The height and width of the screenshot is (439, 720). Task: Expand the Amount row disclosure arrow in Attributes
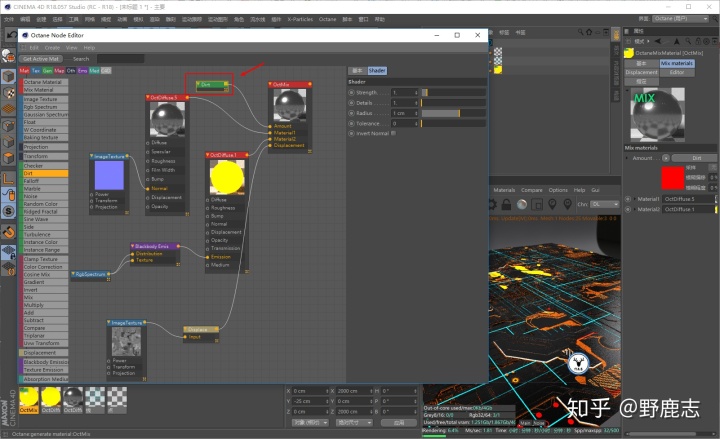(x=627, y=158)
